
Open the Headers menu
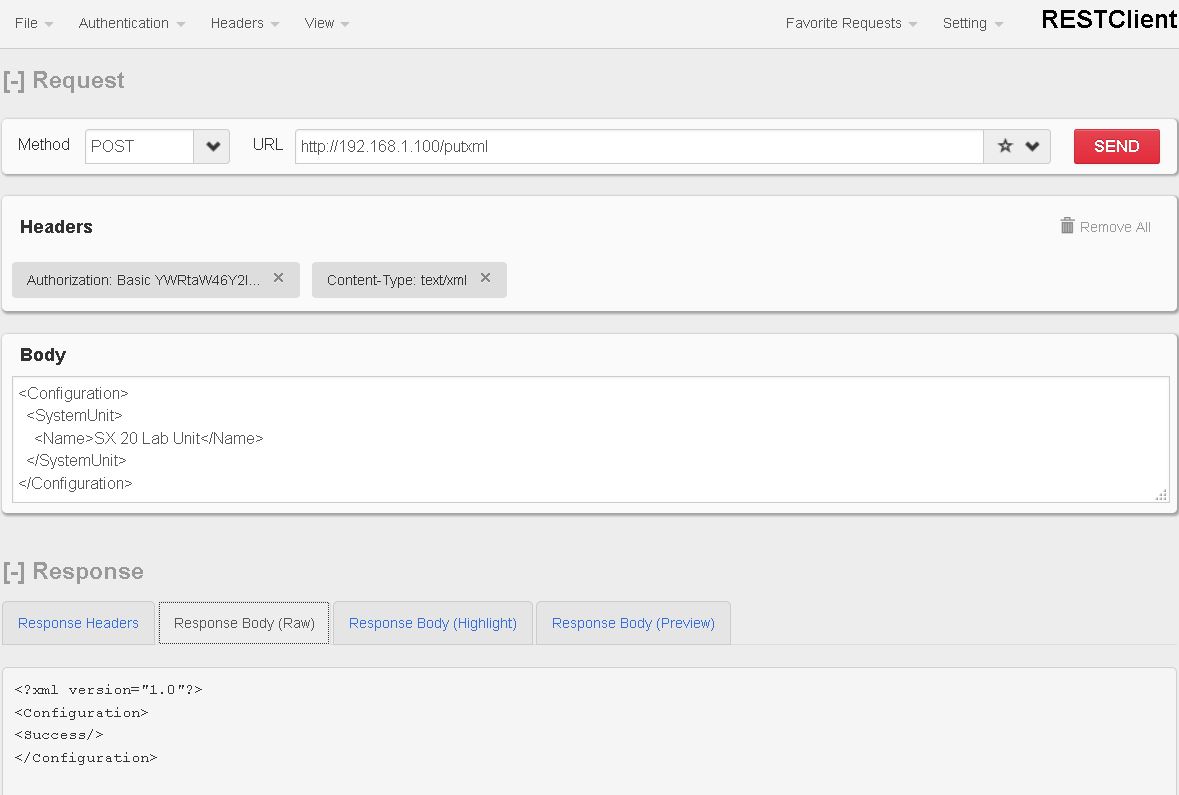[x=244, y=23]
